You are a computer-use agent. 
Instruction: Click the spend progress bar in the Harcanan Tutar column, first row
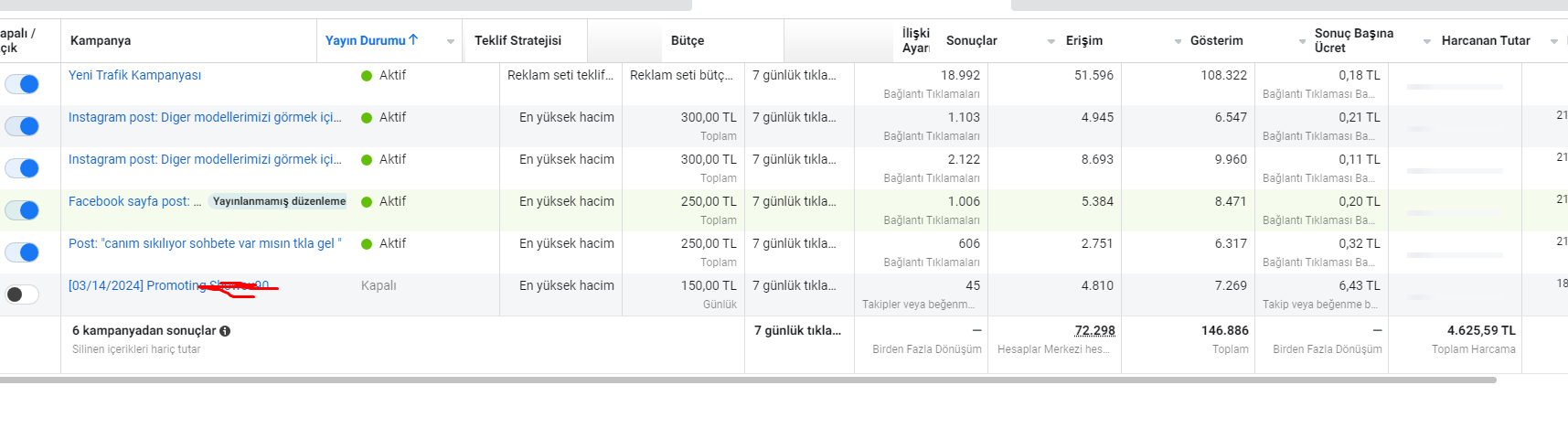1455,86
